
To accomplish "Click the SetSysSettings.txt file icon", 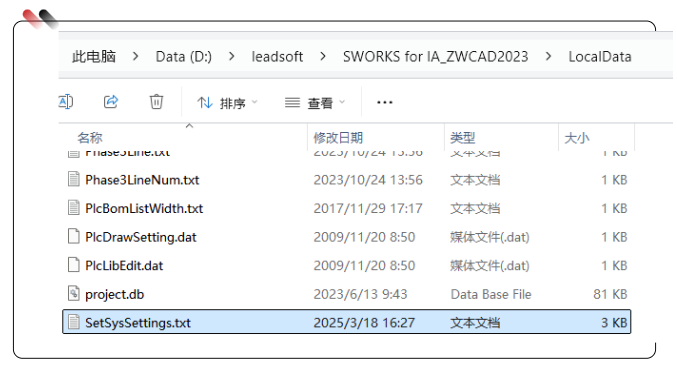I will click(x=74, y=322).
